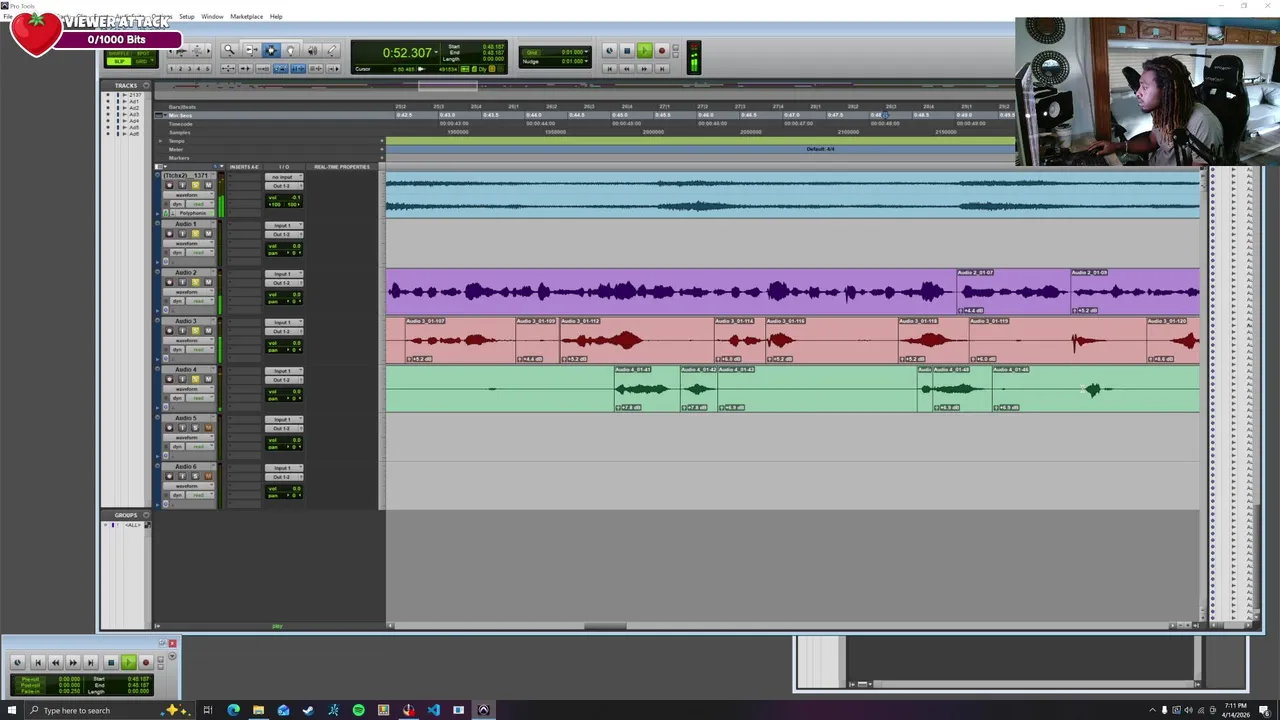Open the Help menu
The image size is (1280, 720).
(x=276, y=16)
